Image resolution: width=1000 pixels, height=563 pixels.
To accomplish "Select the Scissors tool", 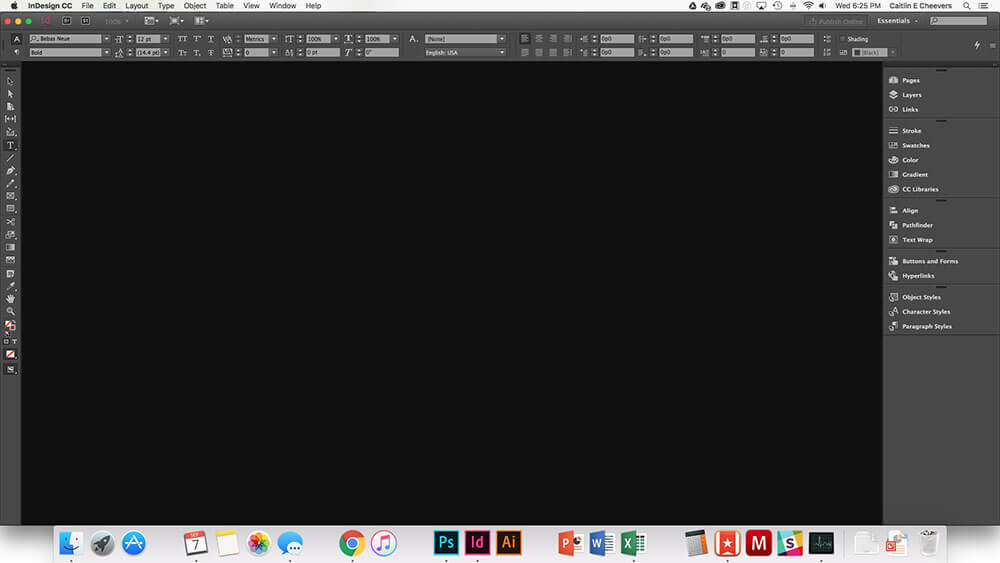I will pyautogui.click(x=10, y=222).
